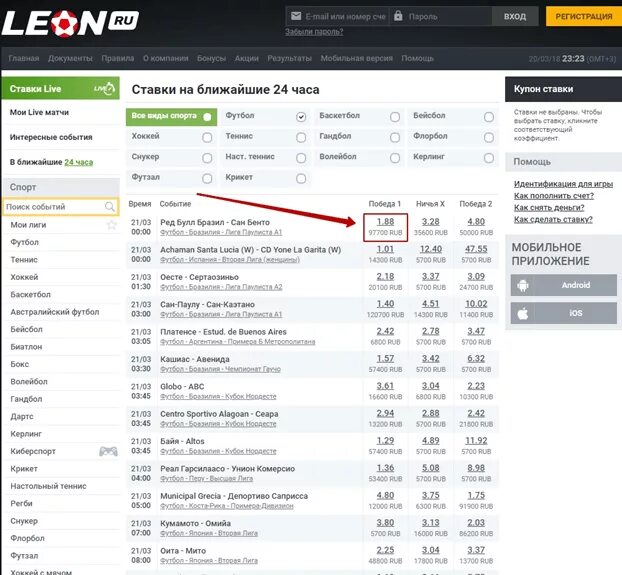Open Как сделать ставку? link
The height and width of the screenshot is (575, 622).
[553, 219]
